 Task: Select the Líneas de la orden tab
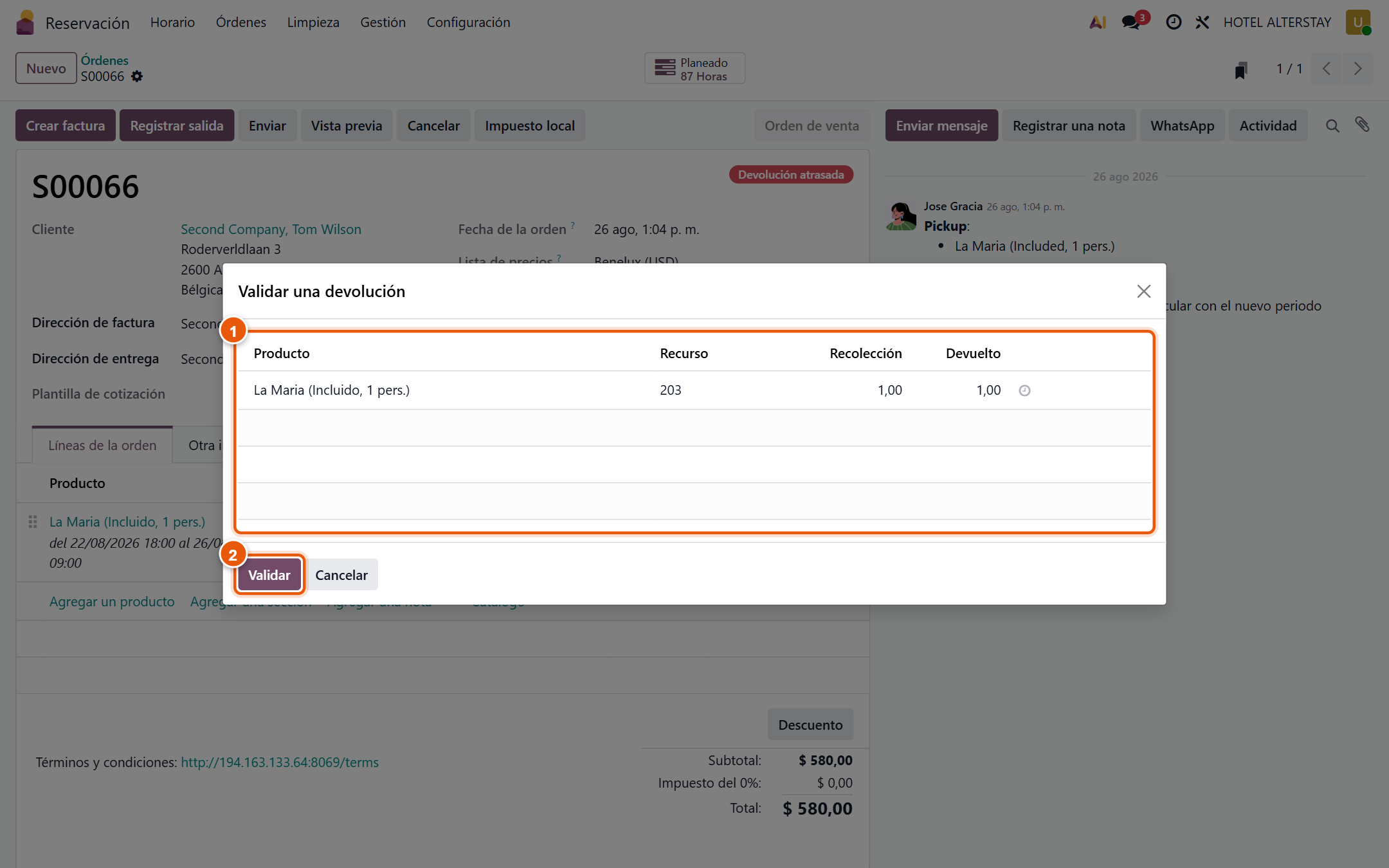point(102,446)
